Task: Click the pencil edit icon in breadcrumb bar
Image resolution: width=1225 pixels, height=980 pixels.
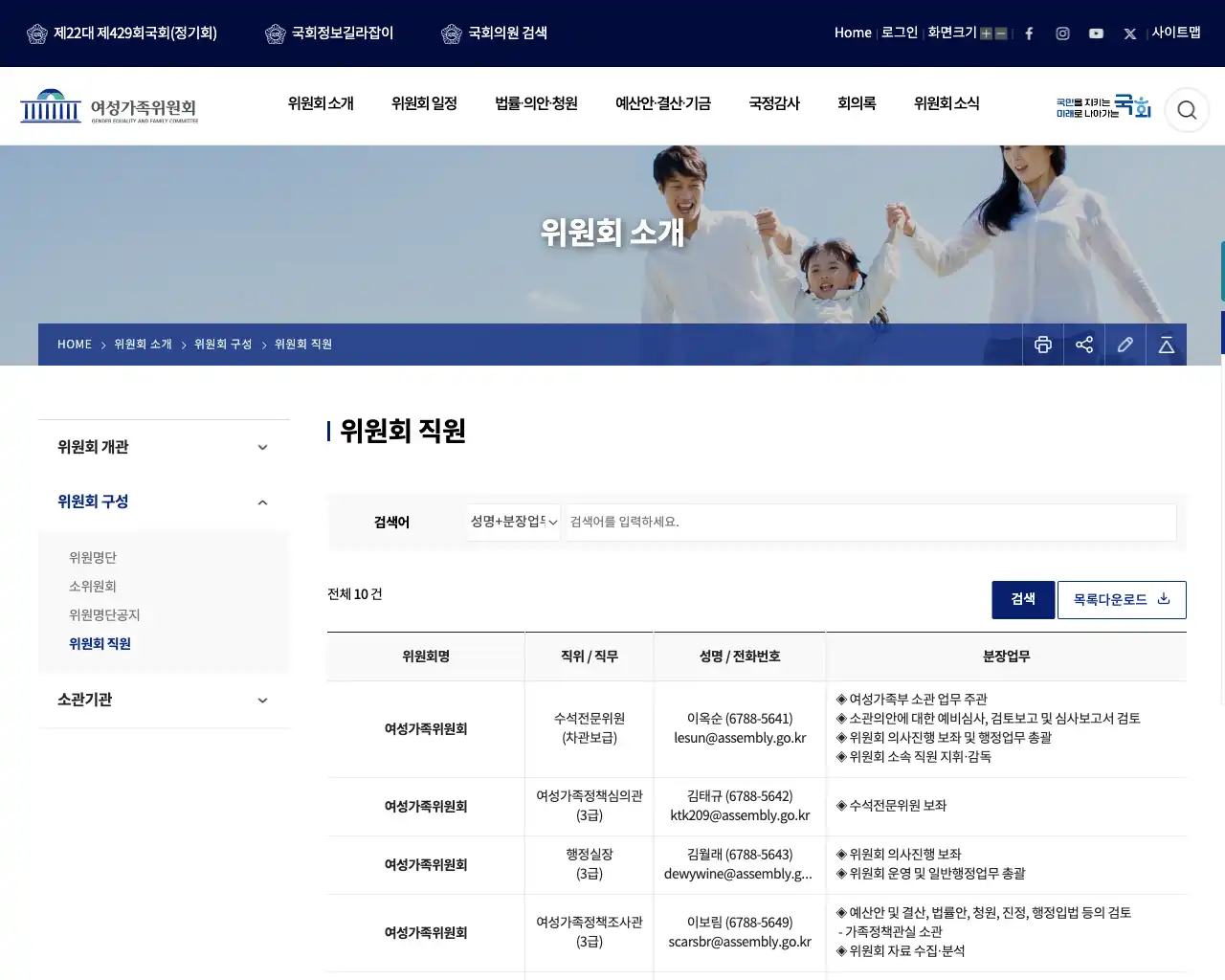Action: pos(1125,345)
